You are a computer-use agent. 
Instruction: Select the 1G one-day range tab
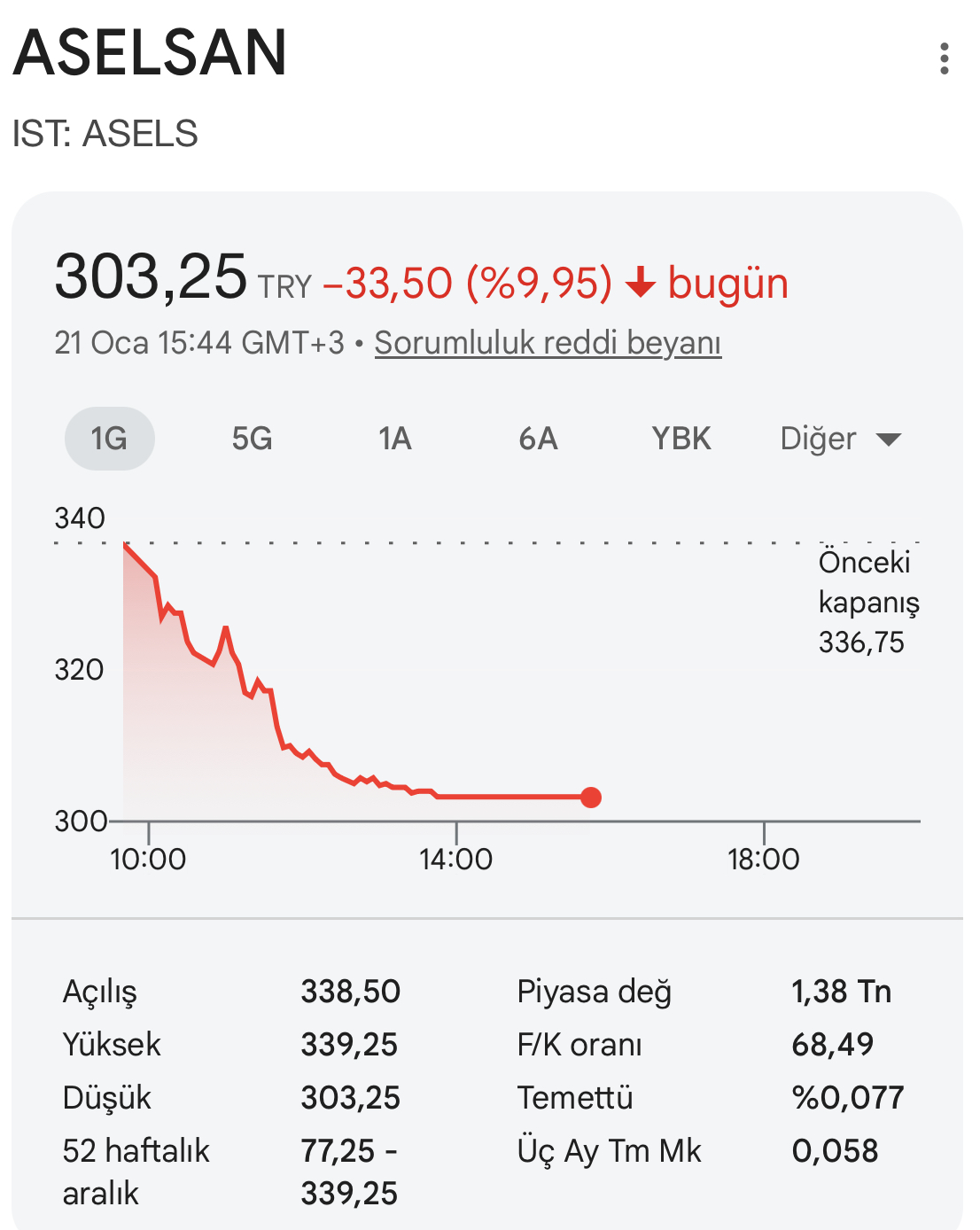pos(109,439)
